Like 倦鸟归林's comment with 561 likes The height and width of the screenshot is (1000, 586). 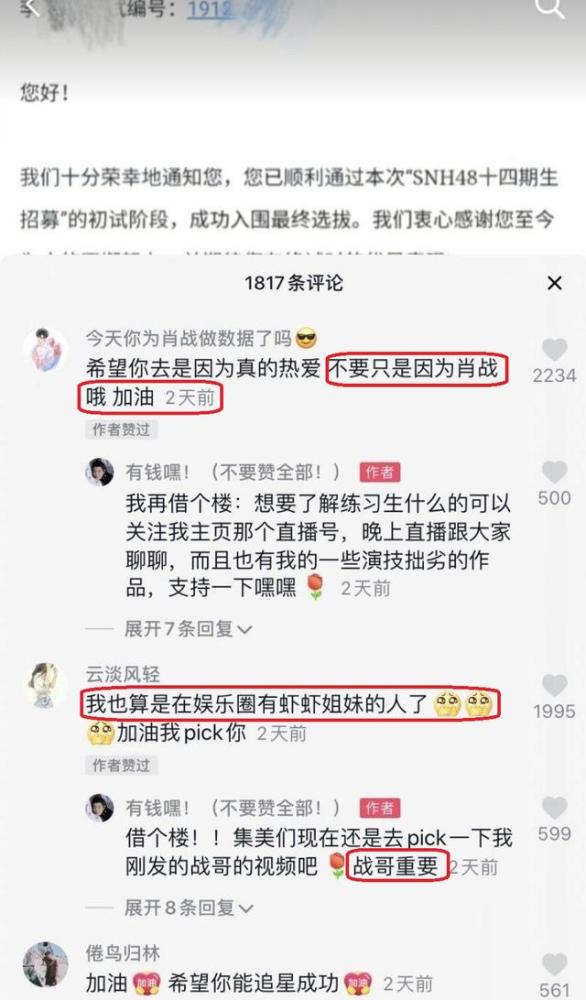click(554, 964)
